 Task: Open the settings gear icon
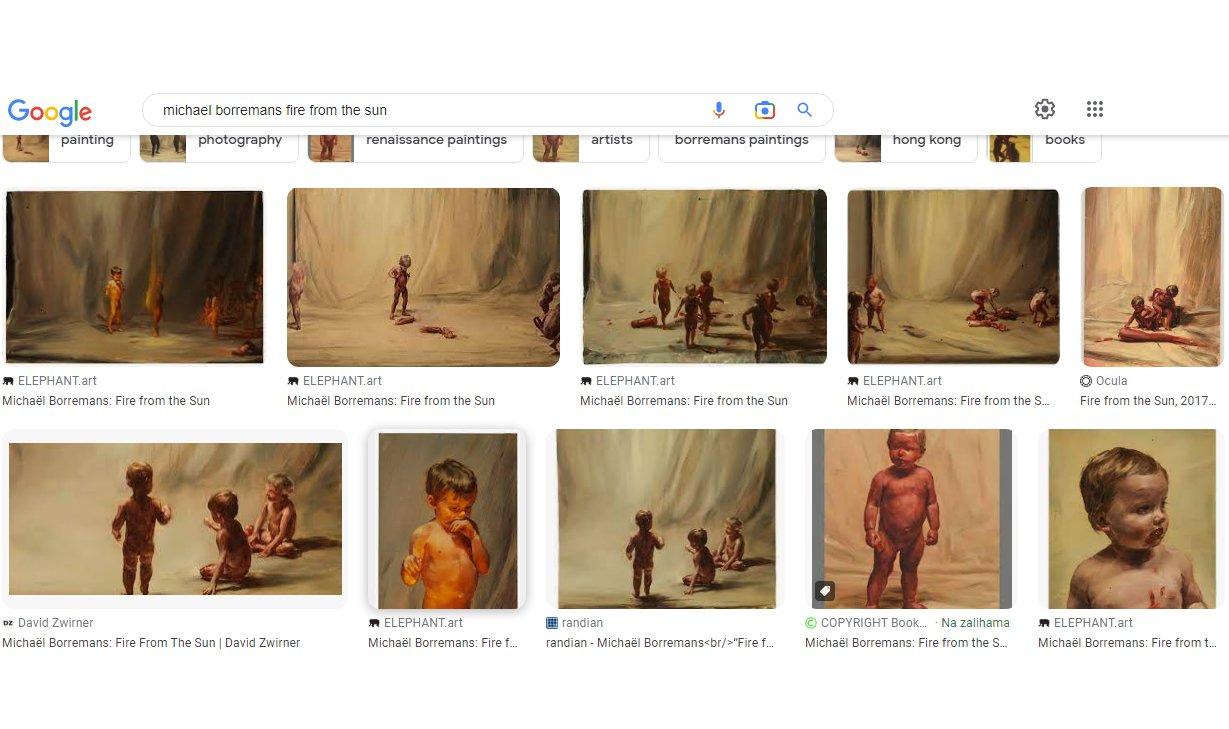click(x=1045, y=109)
